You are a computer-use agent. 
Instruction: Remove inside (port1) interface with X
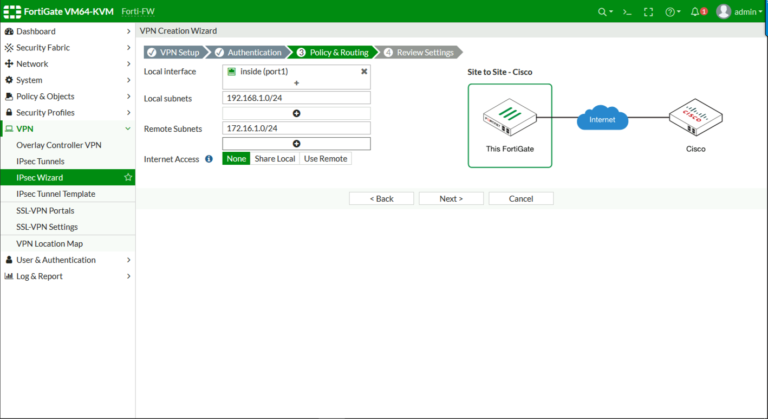pos(364,72)
